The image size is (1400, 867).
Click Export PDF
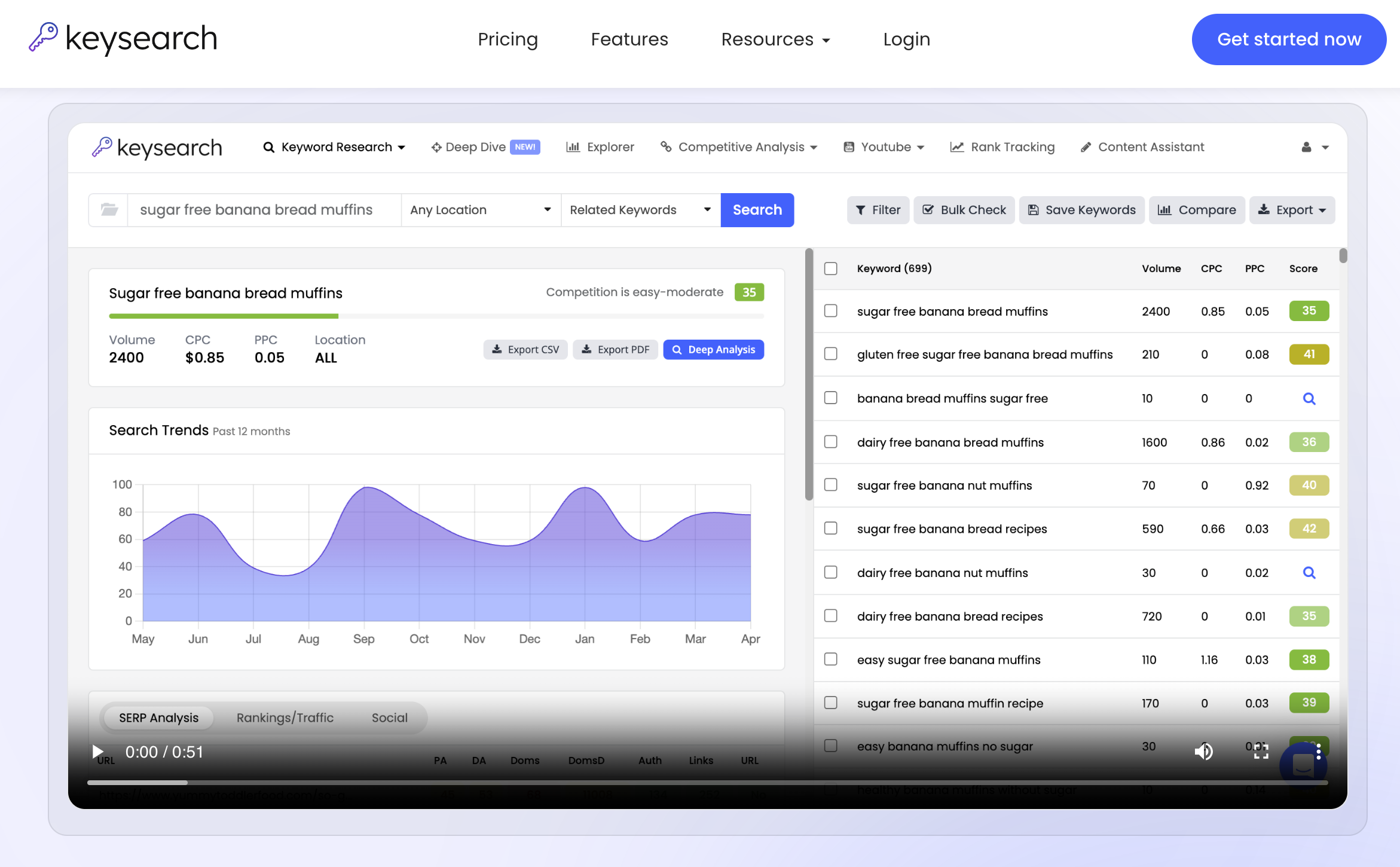pyautogui.click(x=615, y=350)
